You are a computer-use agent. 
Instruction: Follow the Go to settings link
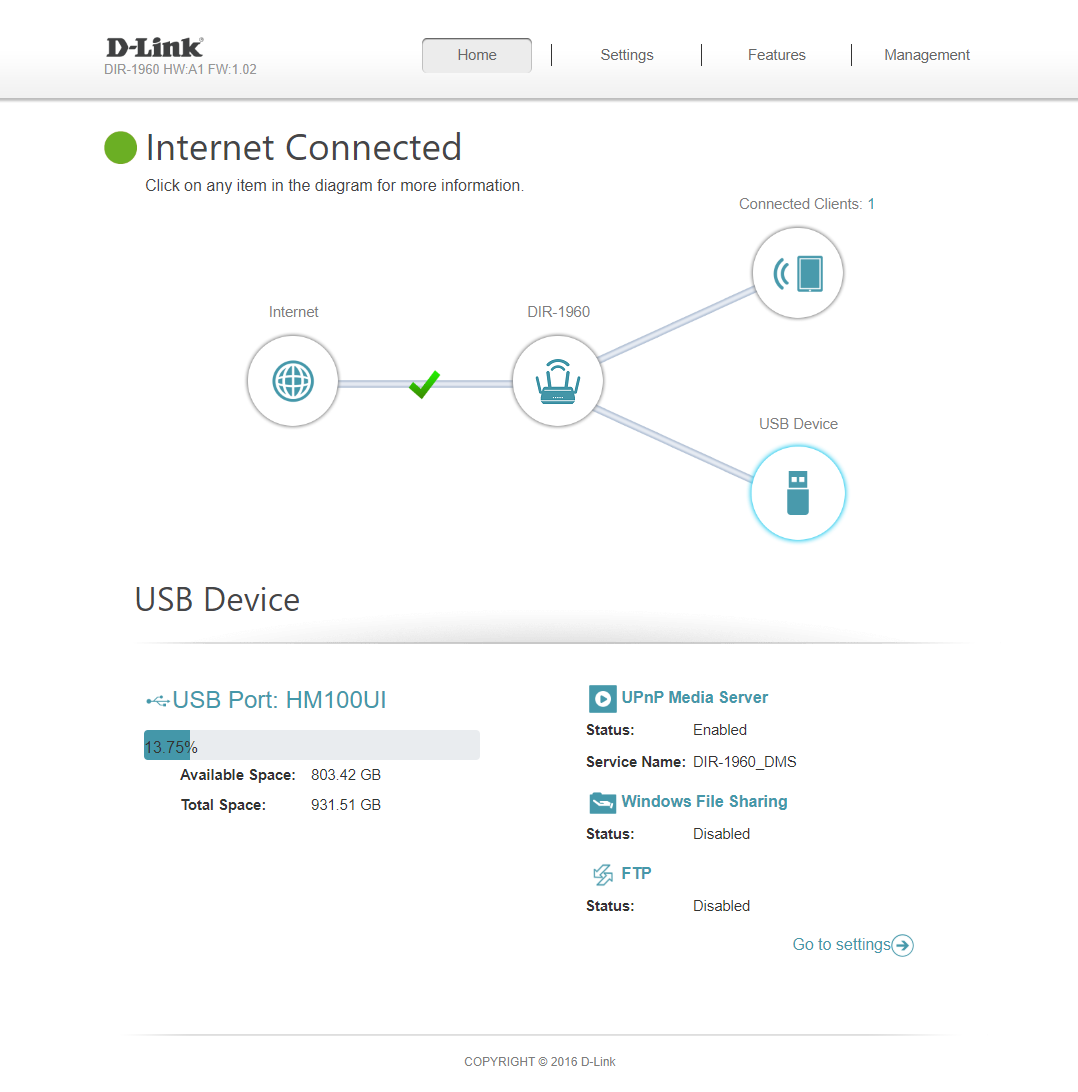coord(842,944)
